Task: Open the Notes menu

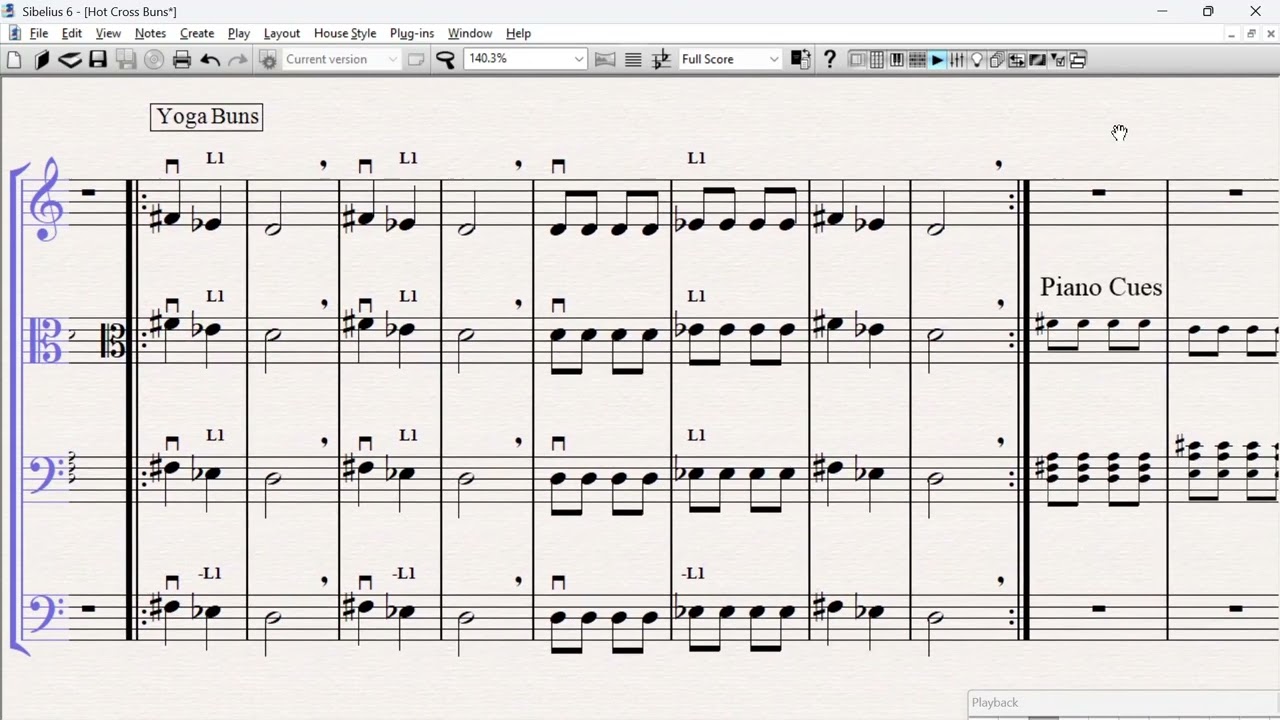Action: pyautogui.click(x=150, y=33)
